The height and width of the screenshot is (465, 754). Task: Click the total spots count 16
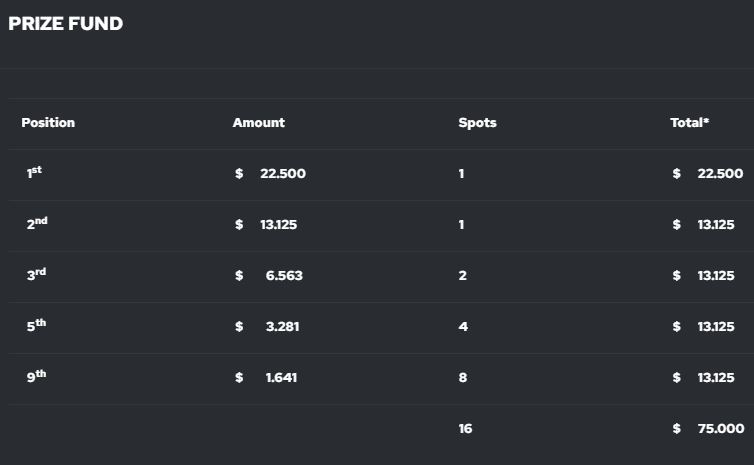pos(465,429)
